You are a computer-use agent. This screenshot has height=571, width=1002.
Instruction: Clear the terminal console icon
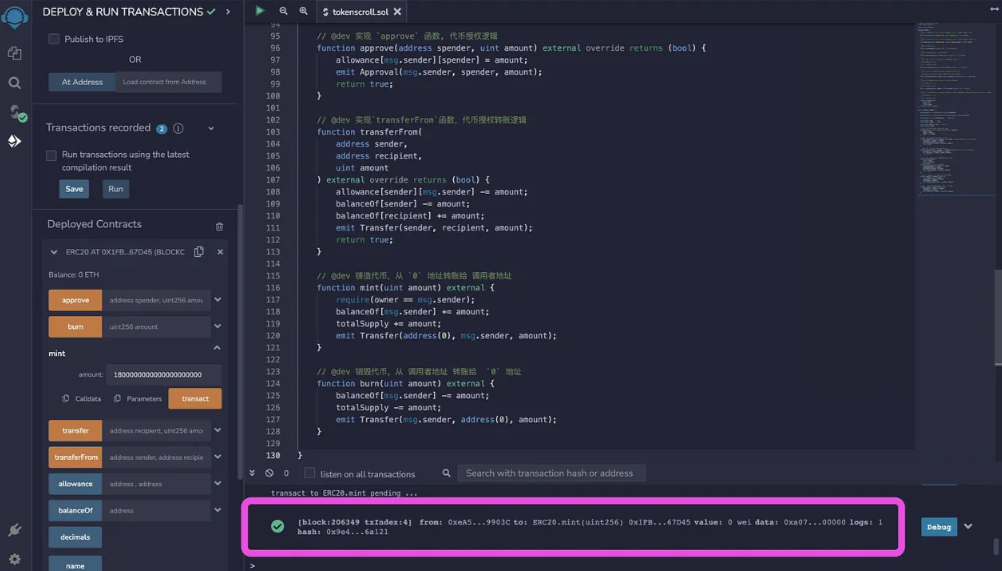(x=269, y=473)
